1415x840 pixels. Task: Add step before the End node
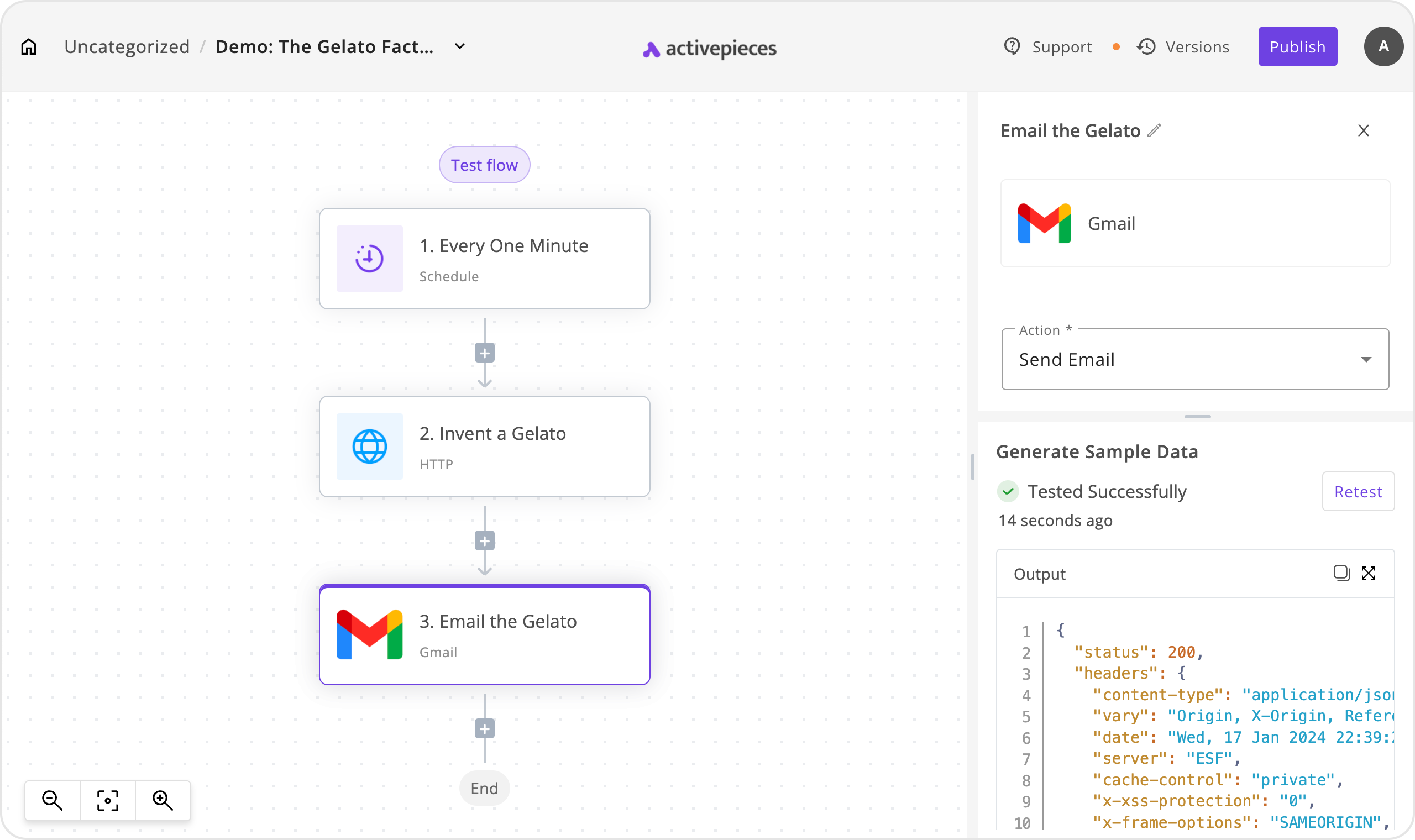485,728
